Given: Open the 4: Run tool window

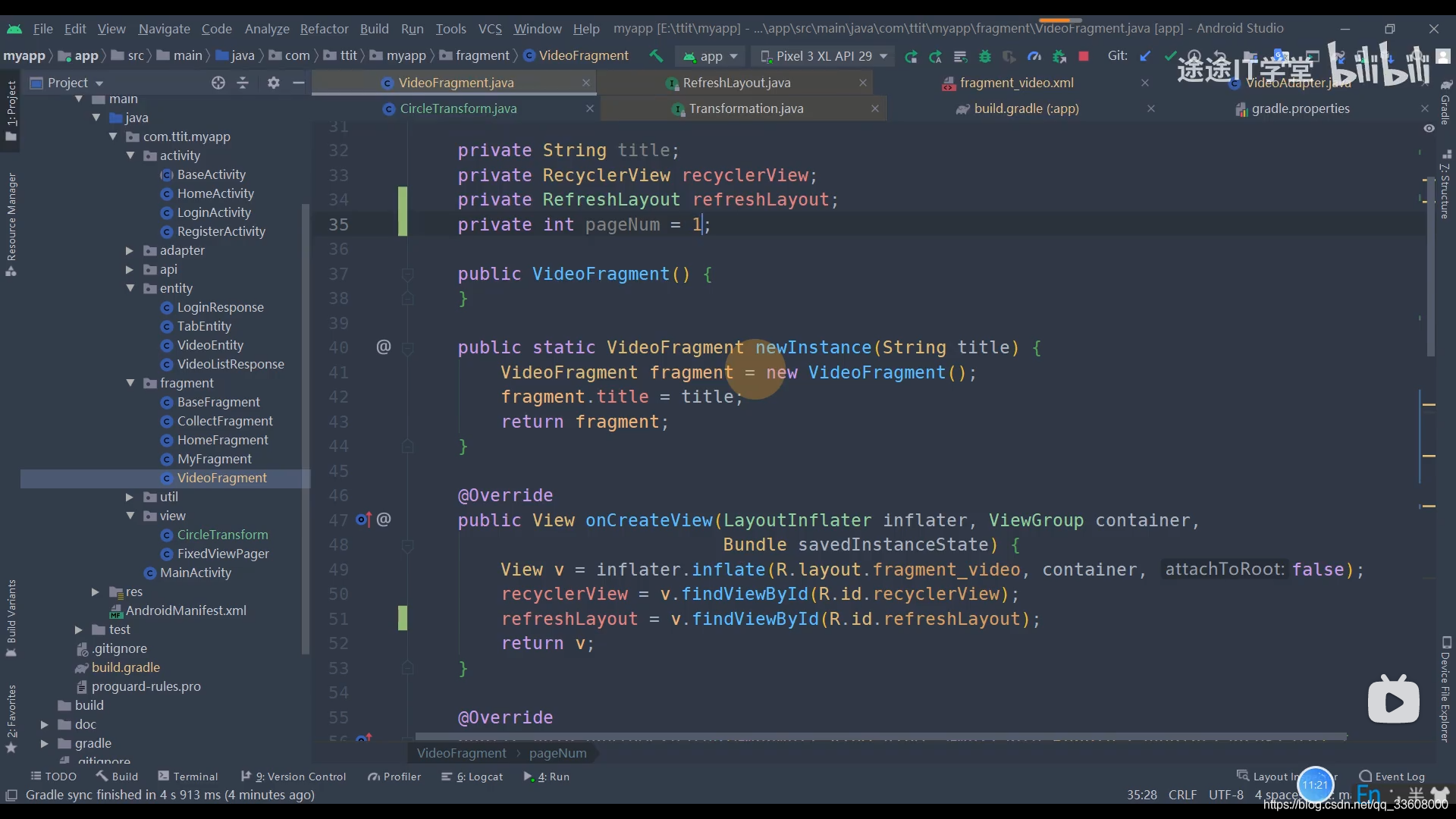Looking at the screenshot, I should pyautogui.click(x=547, y=777).
